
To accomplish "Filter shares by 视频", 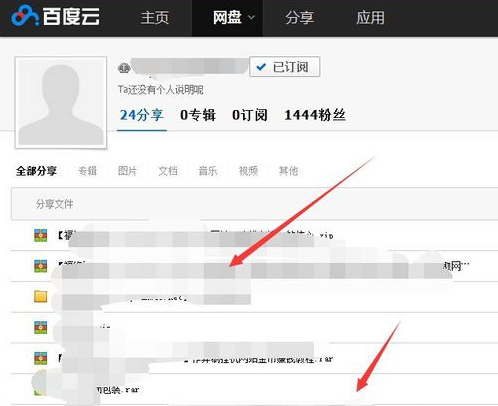I will [x=248, y=171].
